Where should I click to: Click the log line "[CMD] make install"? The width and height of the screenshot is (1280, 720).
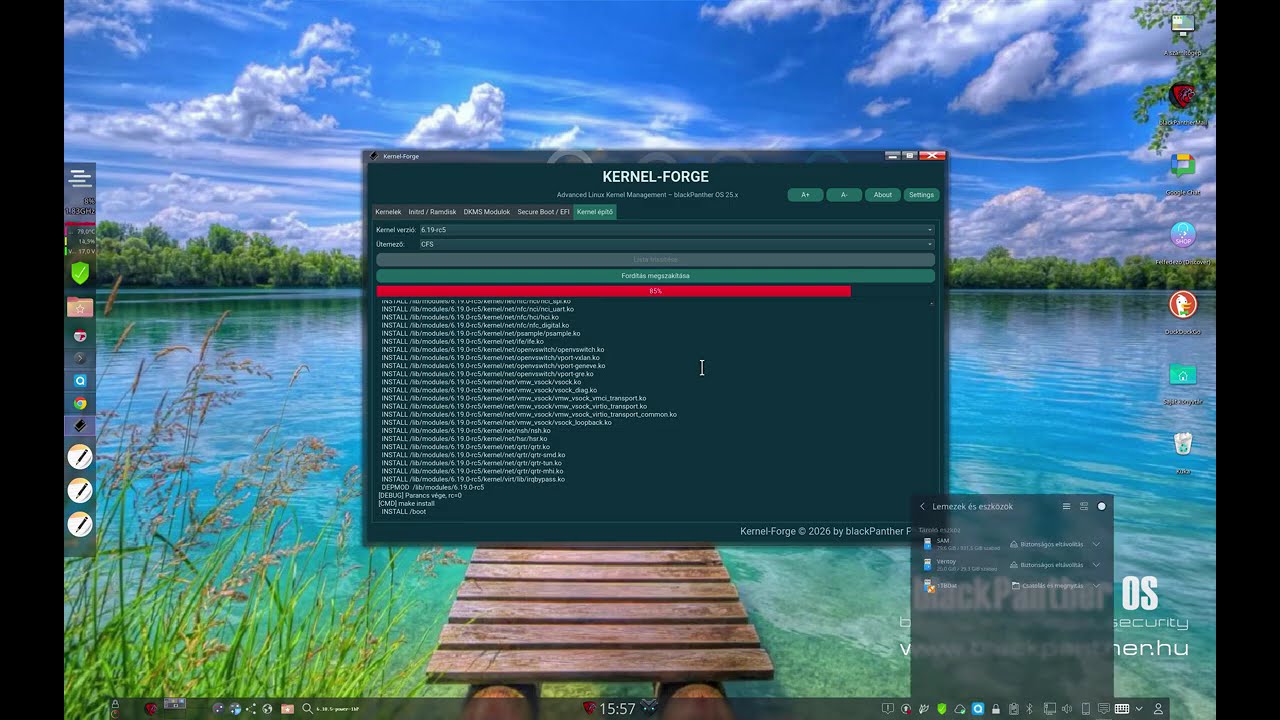(406, 504)
